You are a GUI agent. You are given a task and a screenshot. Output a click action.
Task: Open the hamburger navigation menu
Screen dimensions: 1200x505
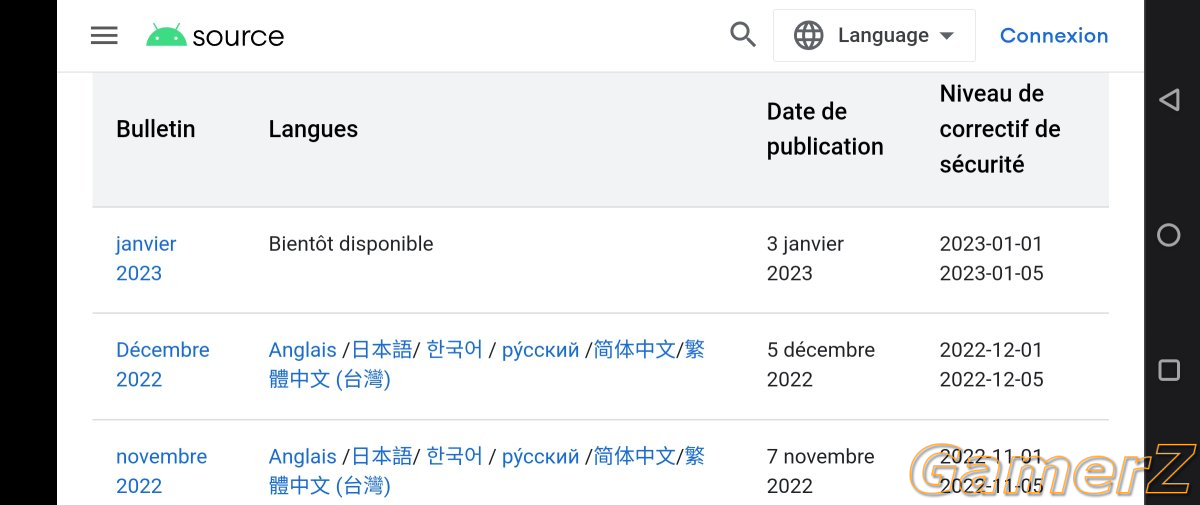[x=104, y=36]
